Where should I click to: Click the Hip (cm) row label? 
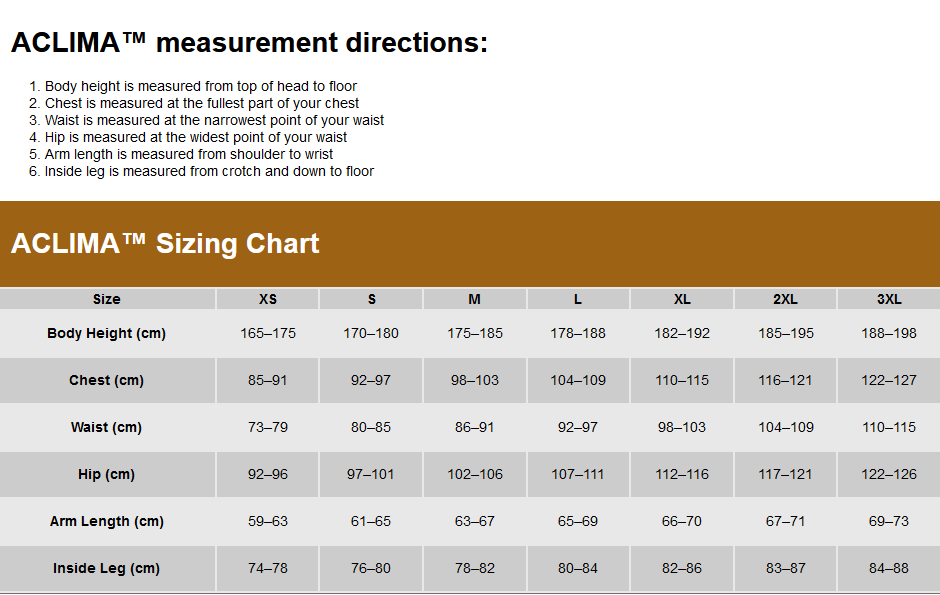[107, 474]
